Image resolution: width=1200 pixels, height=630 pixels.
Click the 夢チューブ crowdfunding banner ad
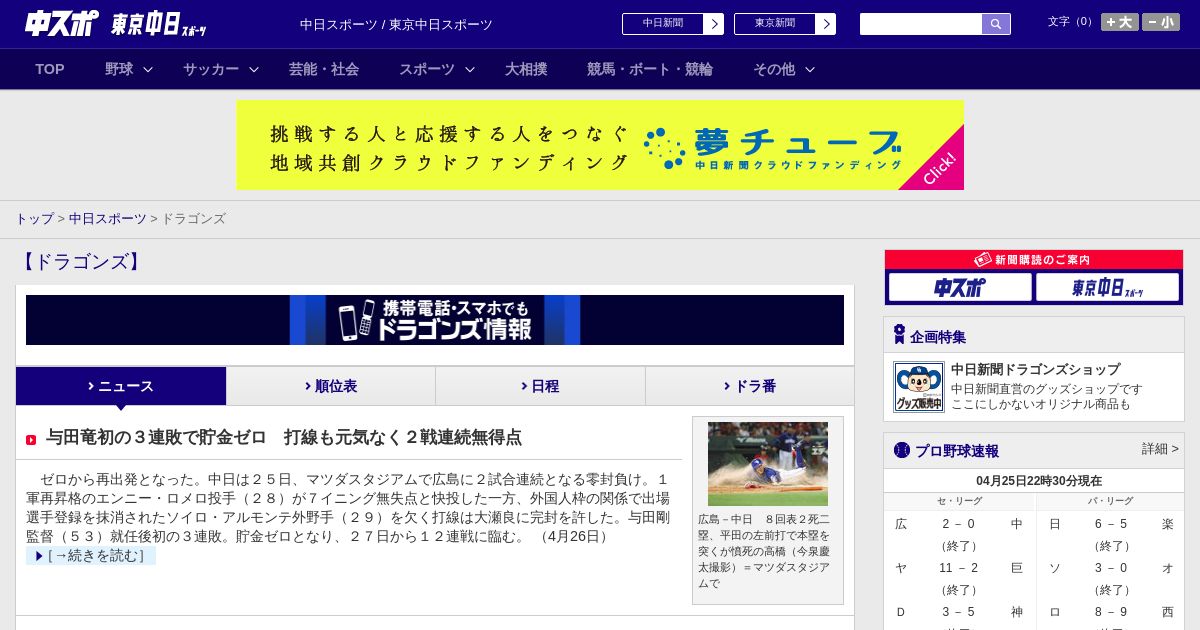tap(600, 145)
